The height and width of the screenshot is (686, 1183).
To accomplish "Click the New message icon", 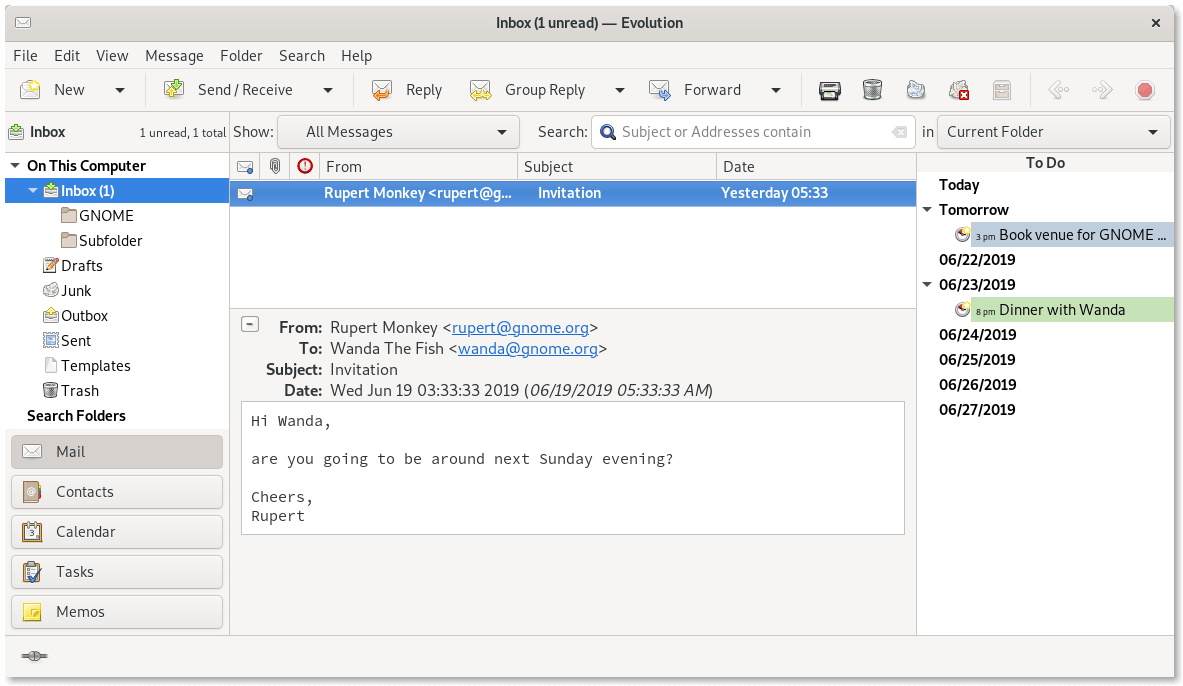I will (30, 90).
